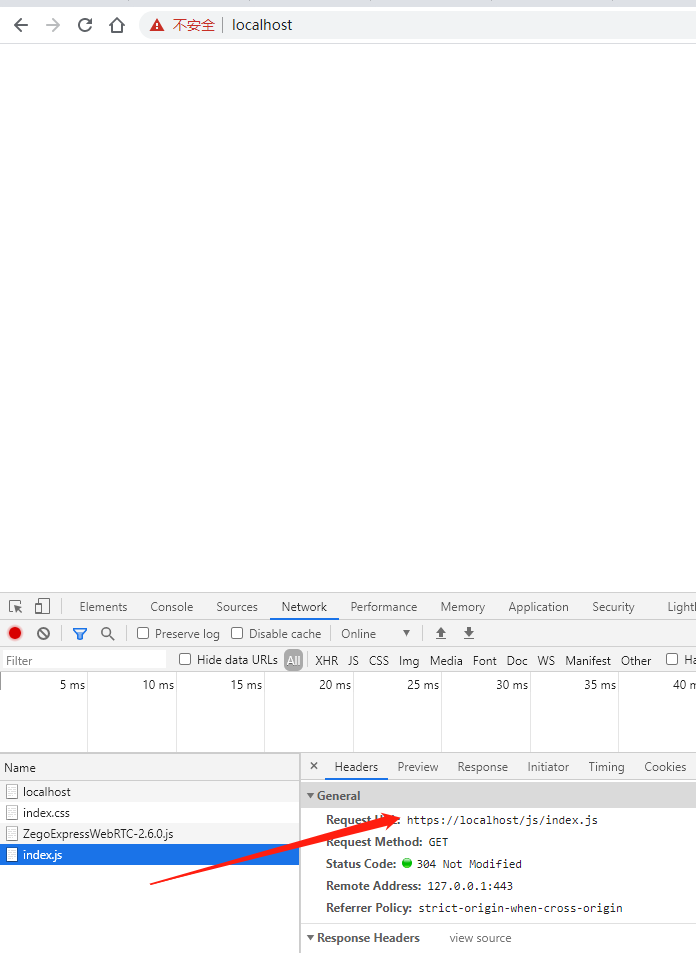Click the Name column header
696x953 pixels.
150,768
